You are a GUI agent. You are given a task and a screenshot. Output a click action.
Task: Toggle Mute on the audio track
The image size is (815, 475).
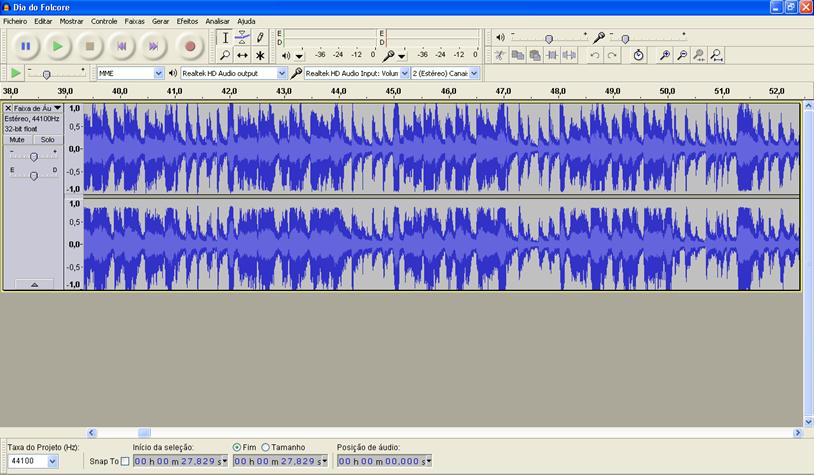pyautogui.click(x=17, y=140)
